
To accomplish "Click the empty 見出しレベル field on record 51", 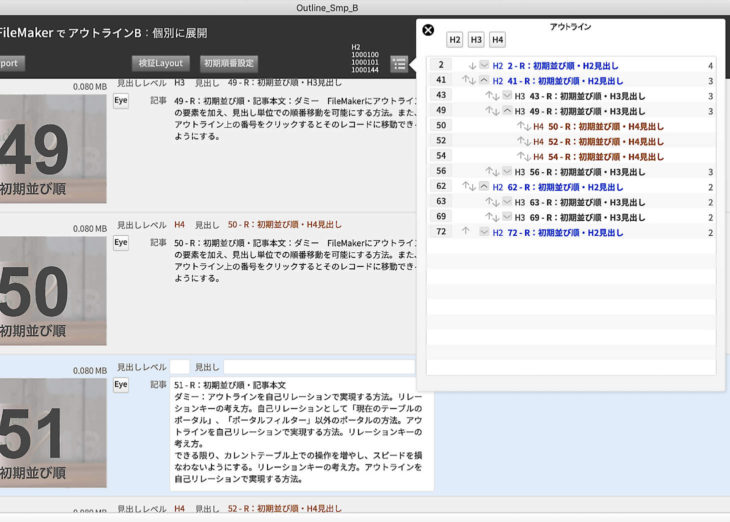I will [180, 367].
